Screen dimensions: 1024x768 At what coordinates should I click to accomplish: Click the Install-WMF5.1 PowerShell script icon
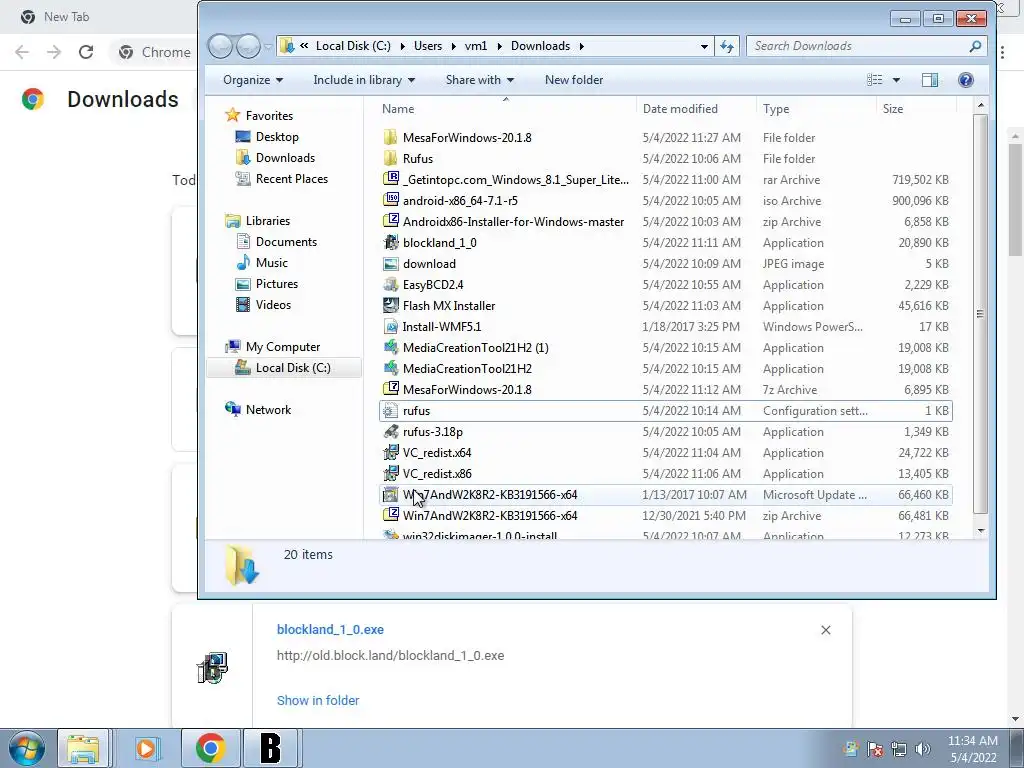(390, 327)
